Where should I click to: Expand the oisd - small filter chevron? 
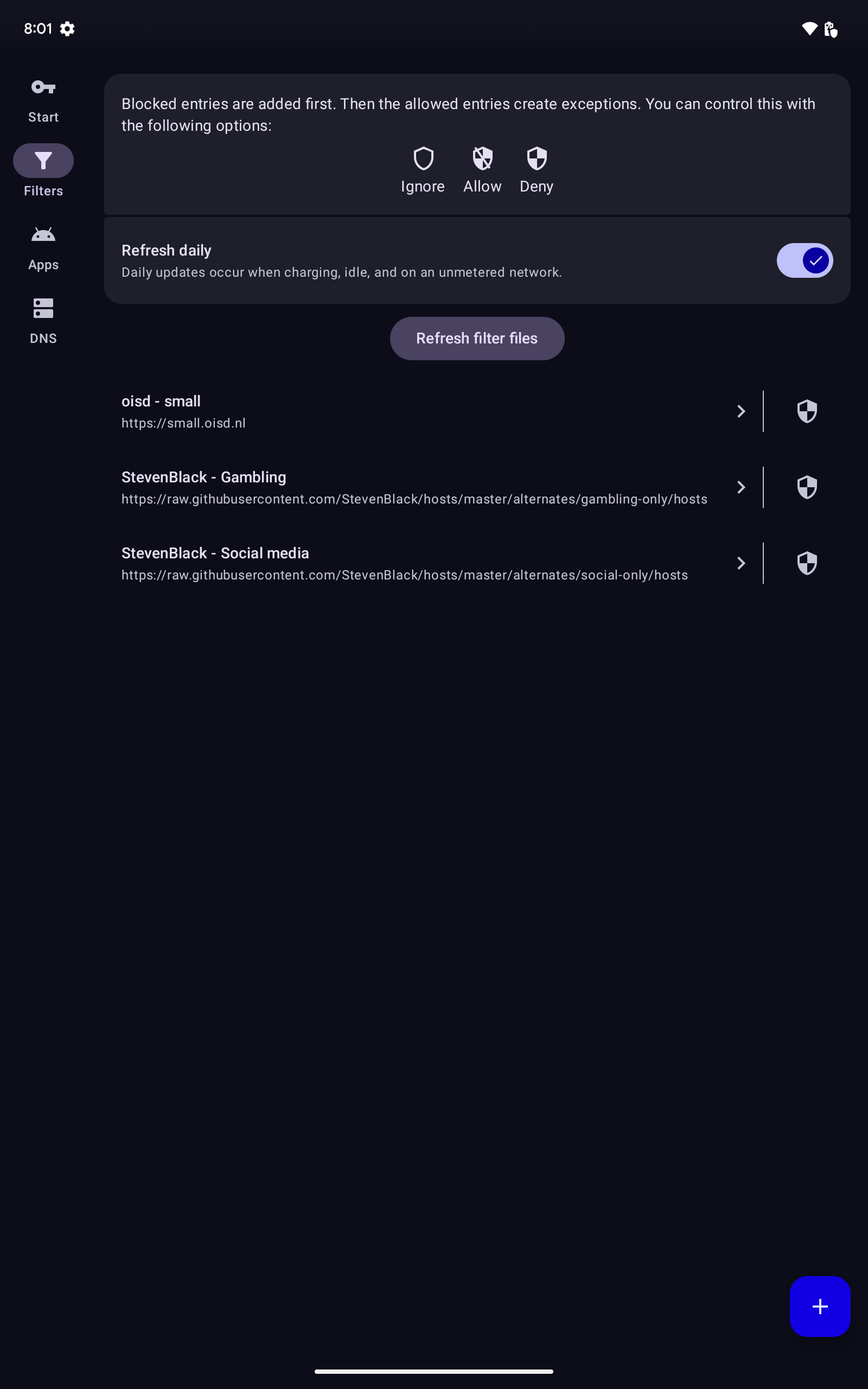point(741,411)
